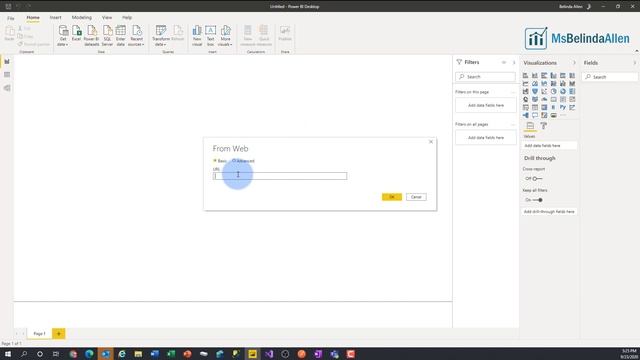Collapse the Visualizations pane chevron

pos(574,63)
